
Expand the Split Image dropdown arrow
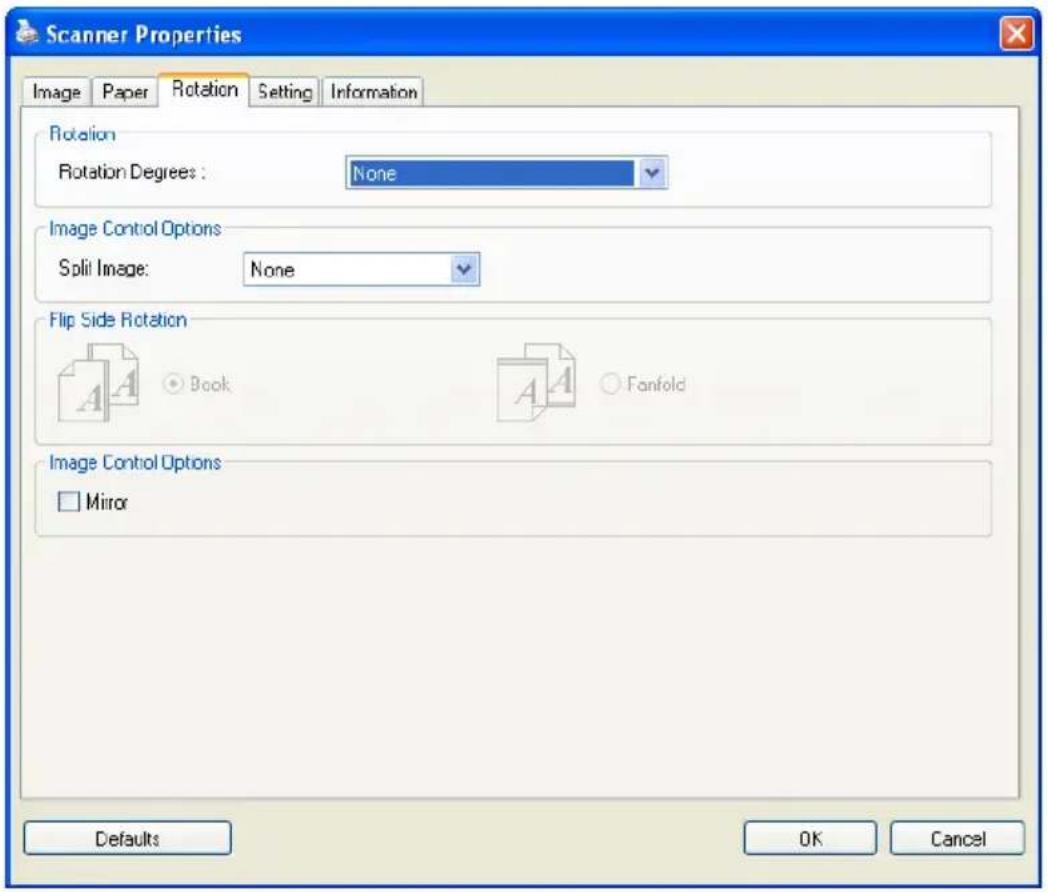click(465, 269)
